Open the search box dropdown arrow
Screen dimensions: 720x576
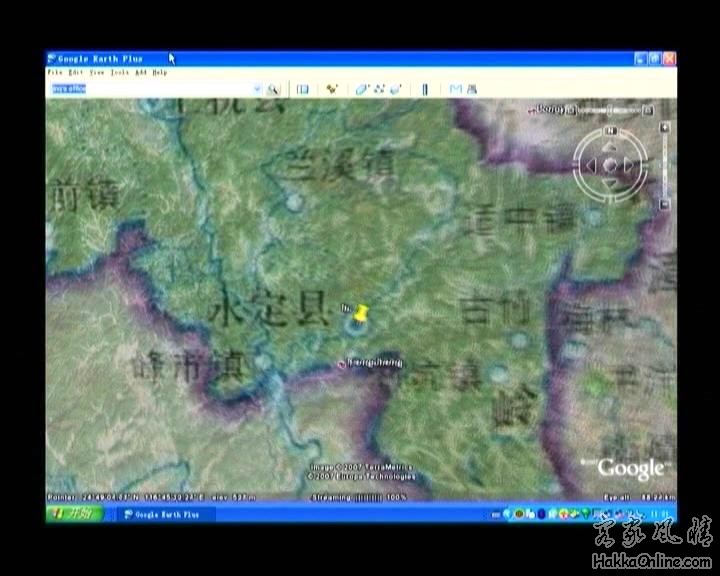pyautogui.click(x=257, y=89)
